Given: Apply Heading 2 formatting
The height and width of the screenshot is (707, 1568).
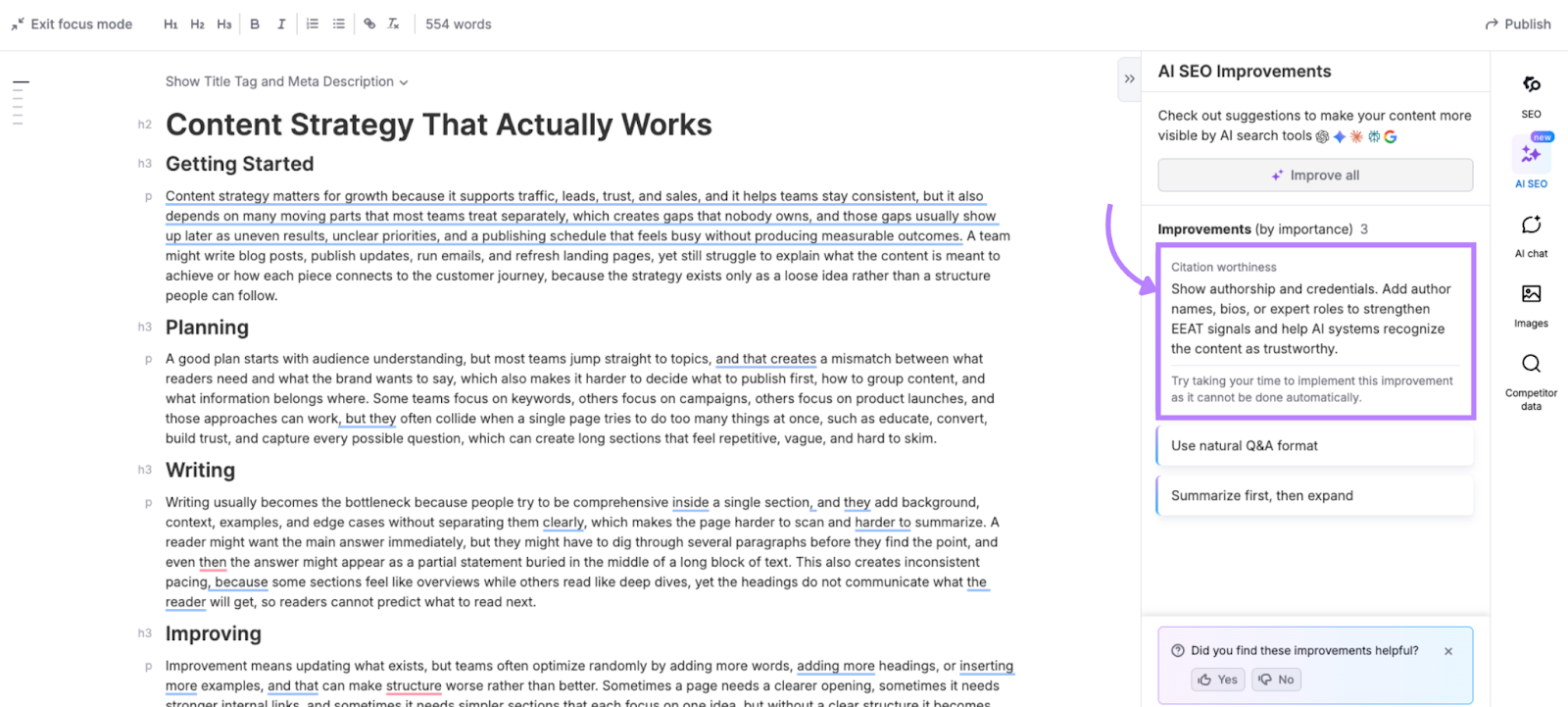Looking at the screenshot, I should (x=197, y=24).
